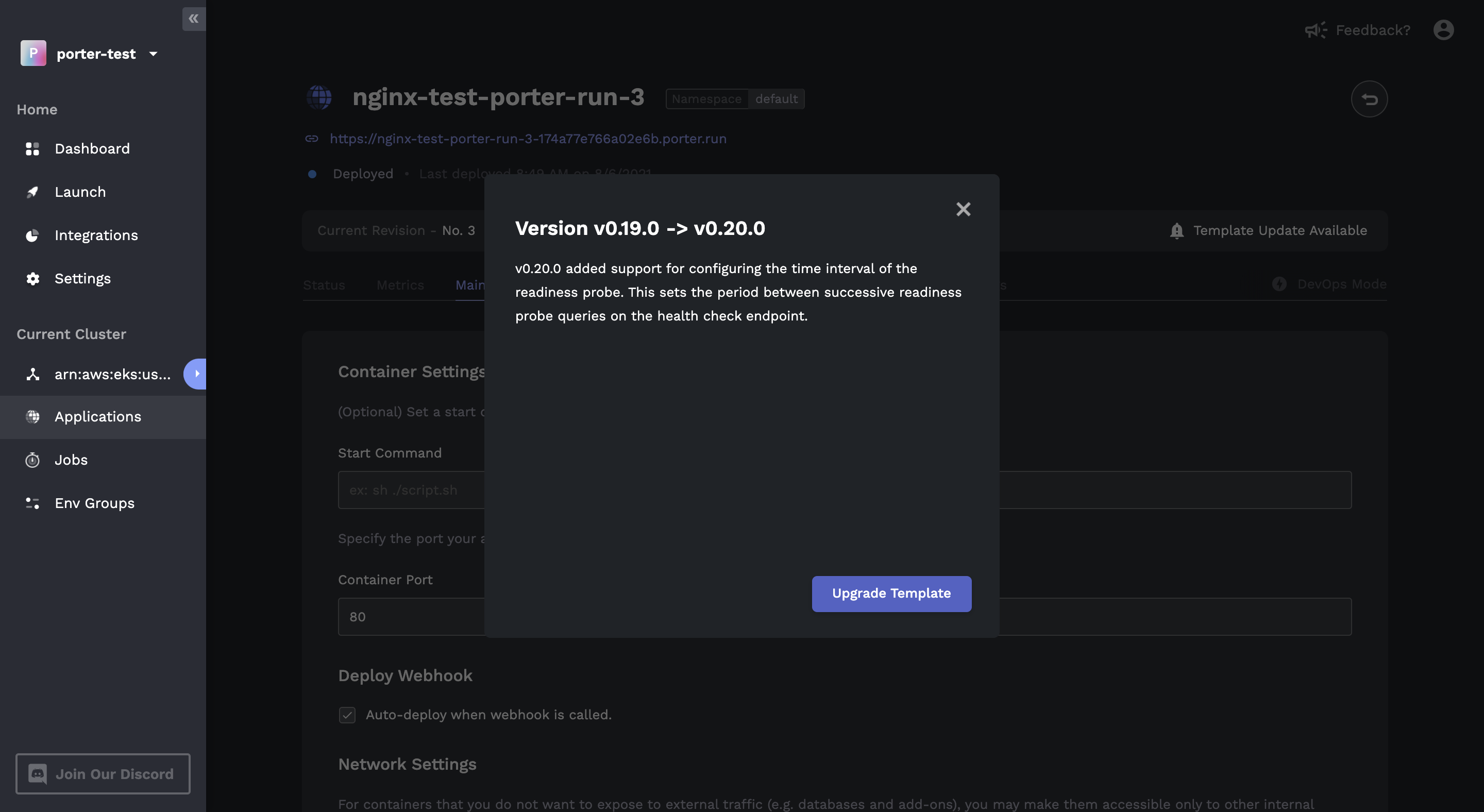Click the nginx-test-porter-run-3 globe icon

click(x=319, y=97)
